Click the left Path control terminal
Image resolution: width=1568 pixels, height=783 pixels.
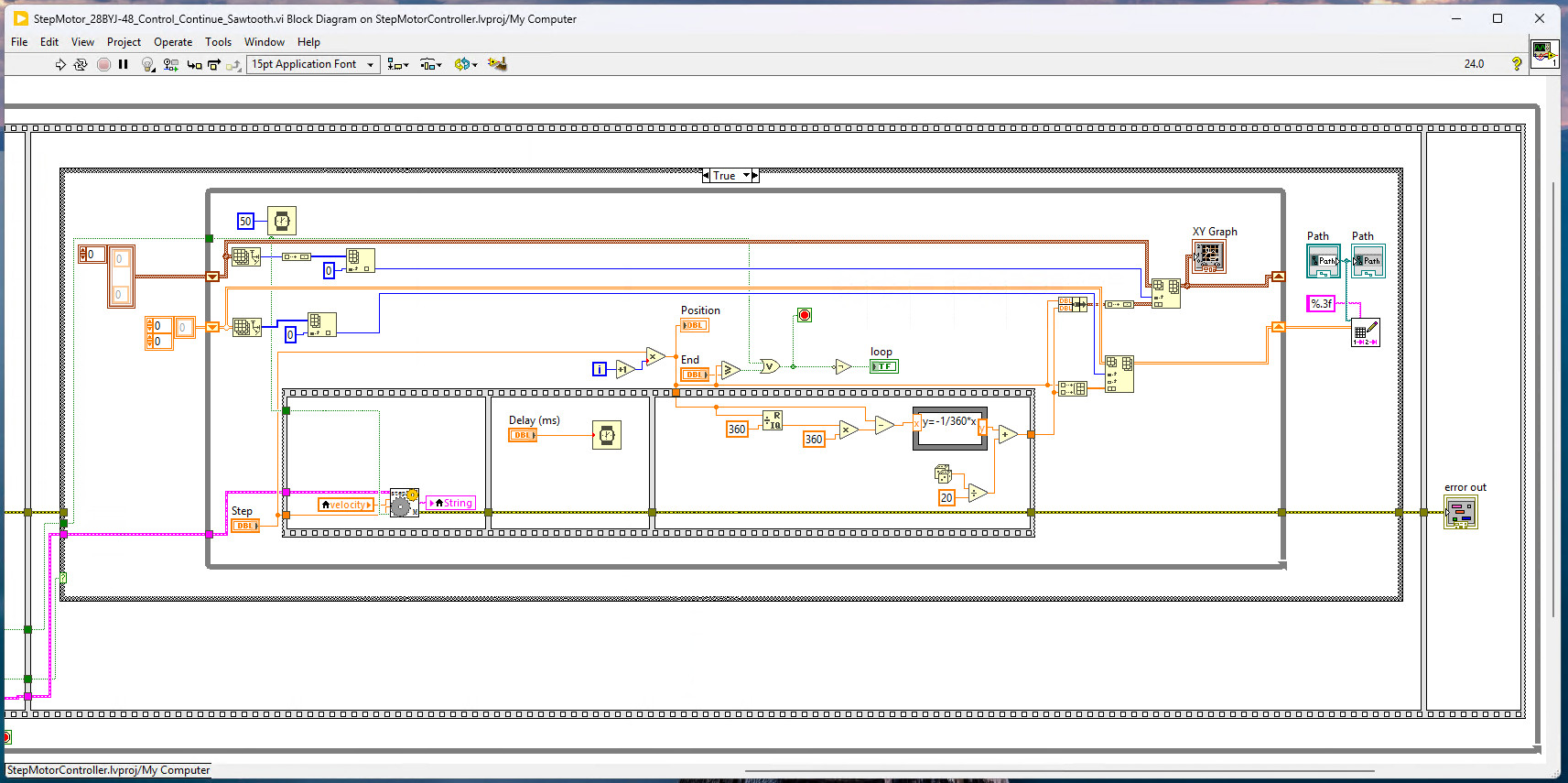[1324, 261]
